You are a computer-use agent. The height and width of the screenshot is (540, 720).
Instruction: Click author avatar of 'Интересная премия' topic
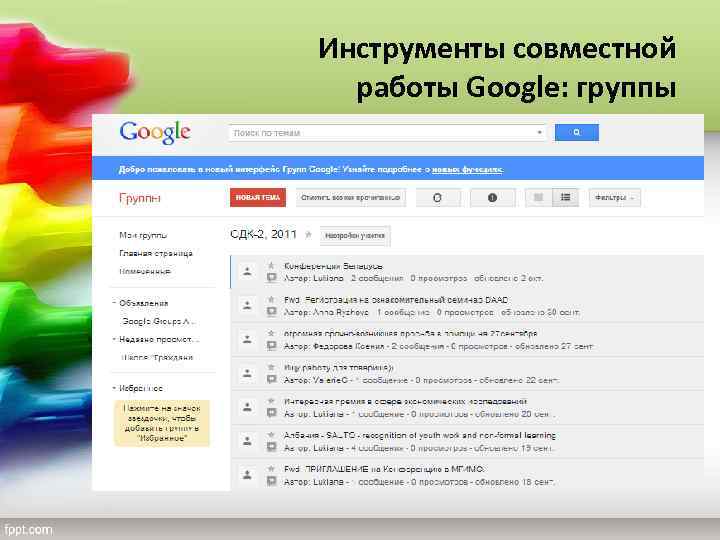coord(247,407)
